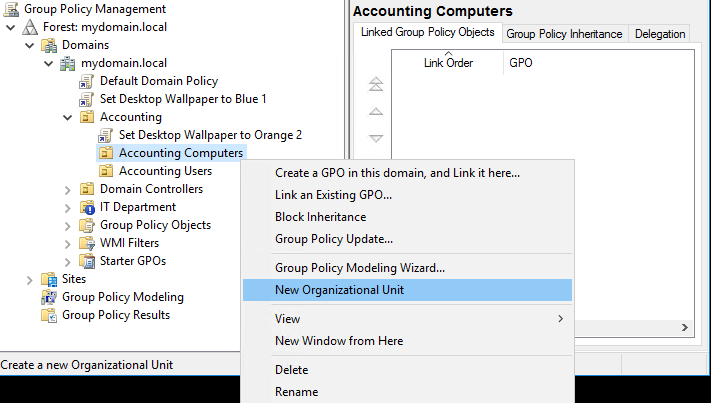Choose Rename in the context menu
Image resolution: width=711 pixels, height=403 pixels.
pos(407,392)
